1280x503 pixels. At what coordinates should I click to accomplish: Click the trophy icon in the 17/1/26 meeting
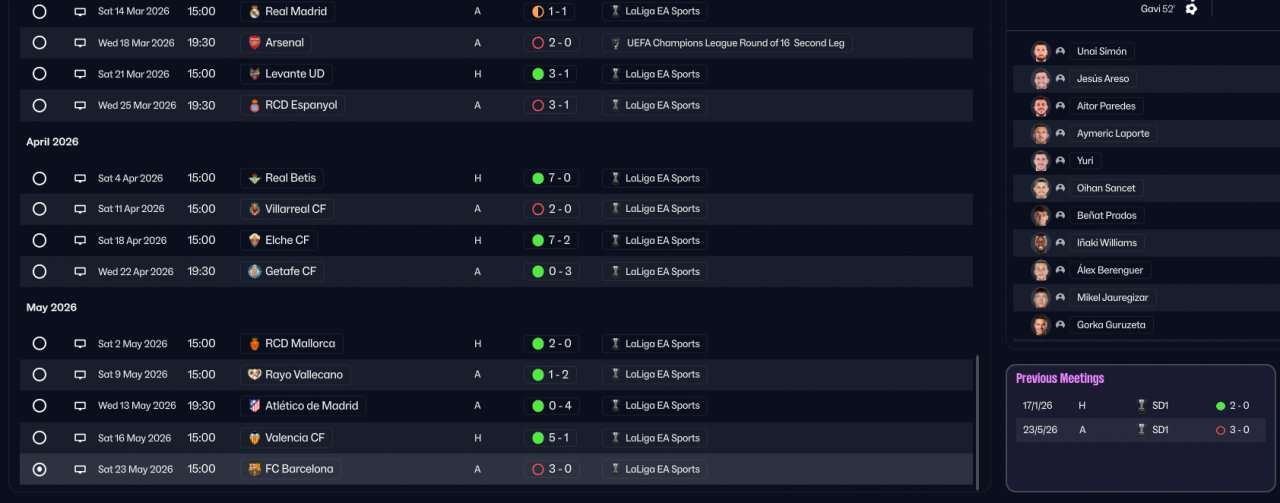tap(1141, 406)
